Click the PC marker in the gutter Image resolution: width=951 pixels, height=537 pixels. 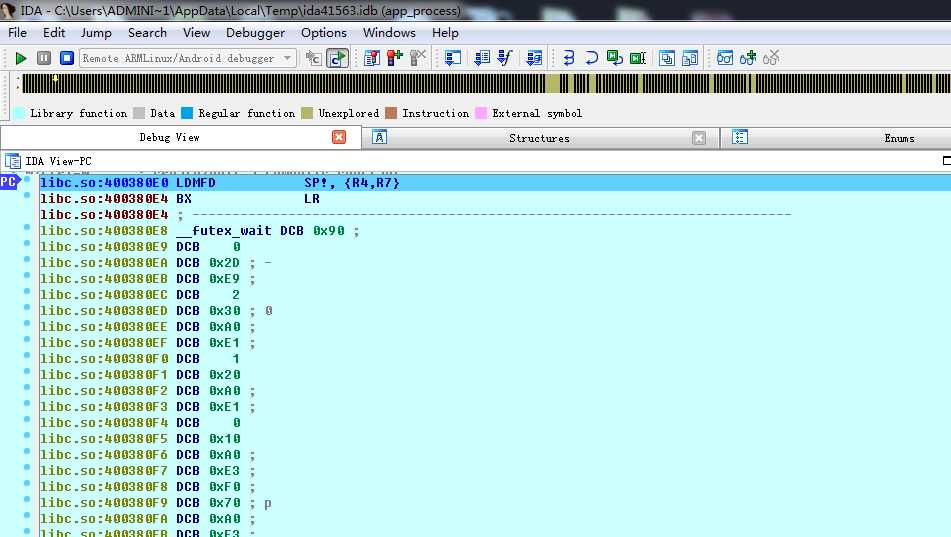pos(9,181)
